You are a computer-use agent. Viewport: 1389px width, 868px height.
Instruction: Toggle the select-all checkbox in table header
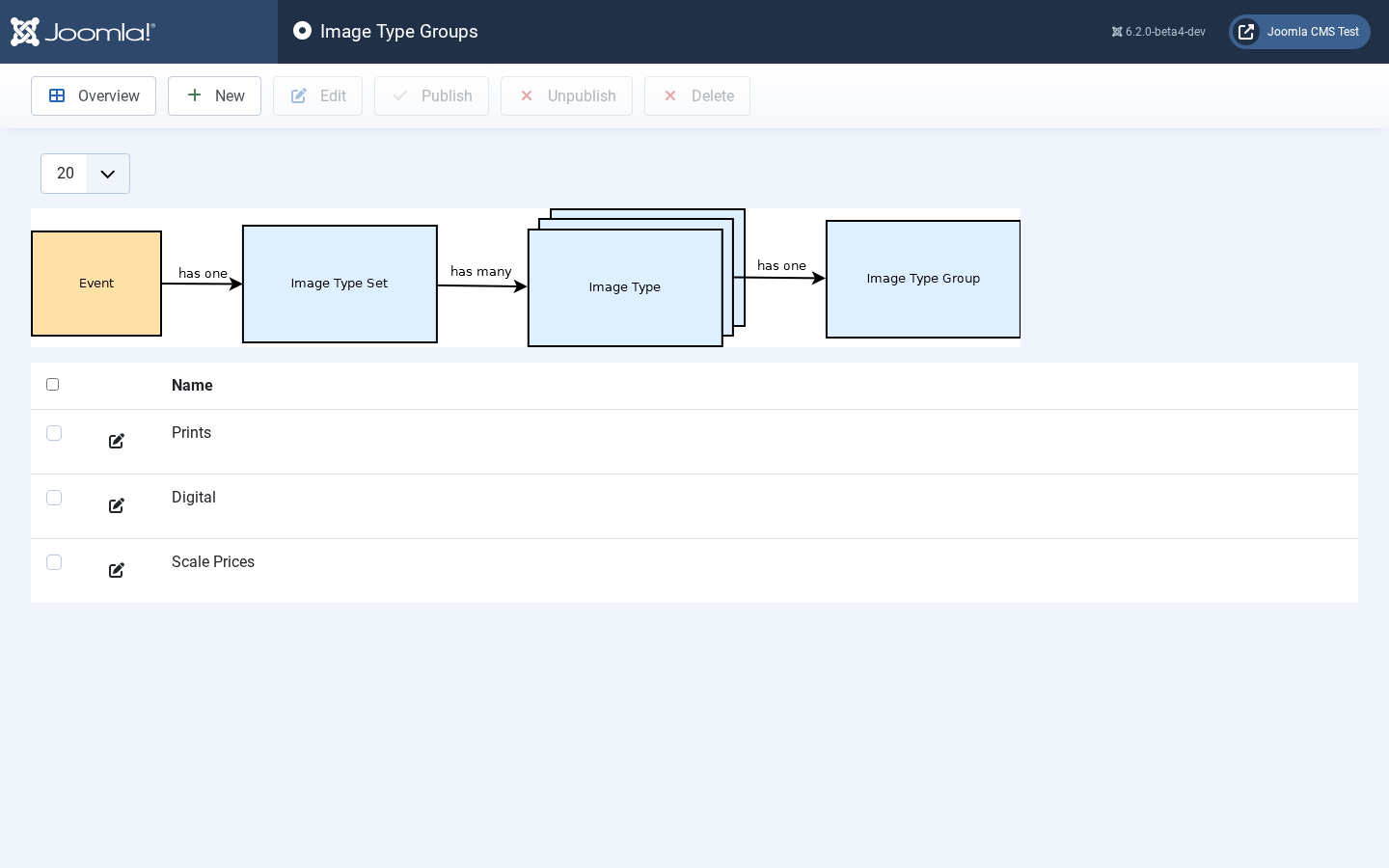point(53,385)
